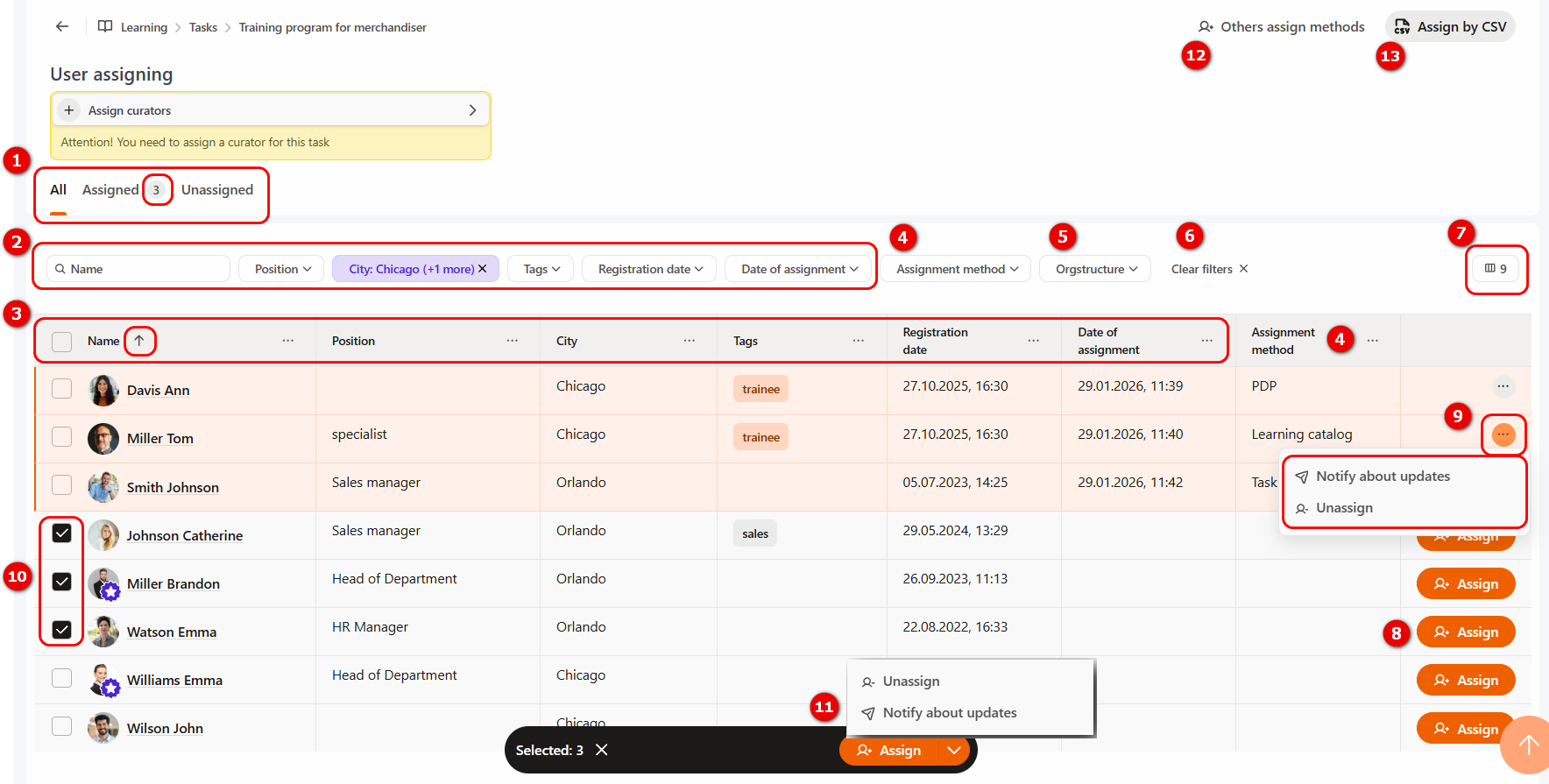The width and height of the screenshot is (1549, 784).
Task: Open the orange three-dots menu for Miller Tom
Action: click(1503, 434)
